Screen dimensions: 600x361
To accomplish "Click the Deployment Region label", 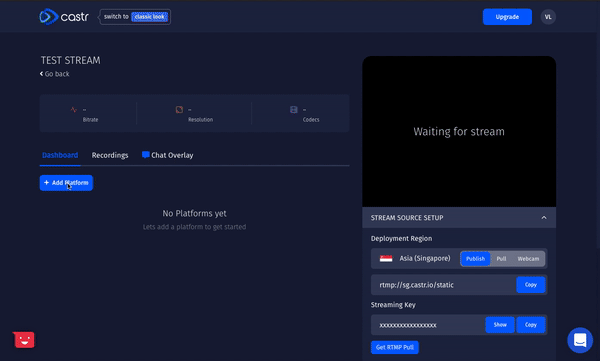I will tap(401, 238).
